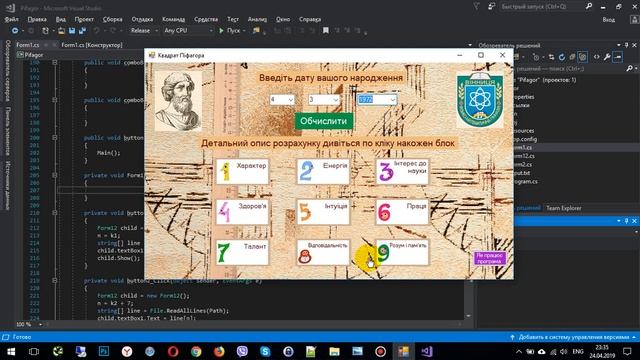Open the Проект menu

tap(84, 19)
